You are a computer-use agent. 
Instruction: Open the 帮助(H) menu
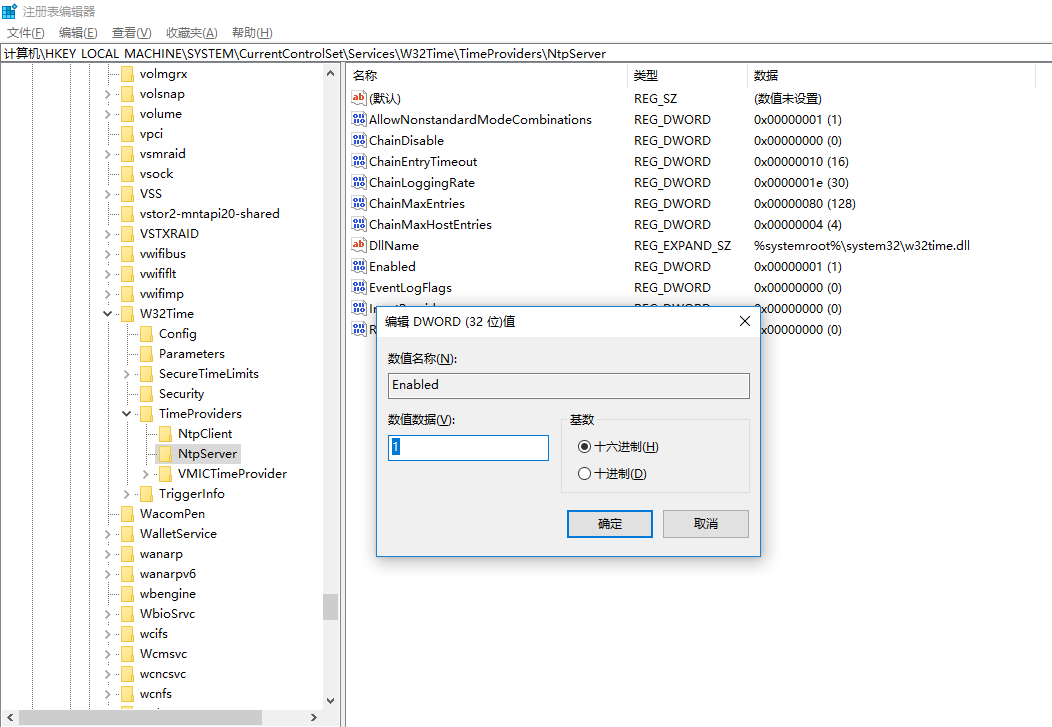pyautogui.click(x=252, y=33)
